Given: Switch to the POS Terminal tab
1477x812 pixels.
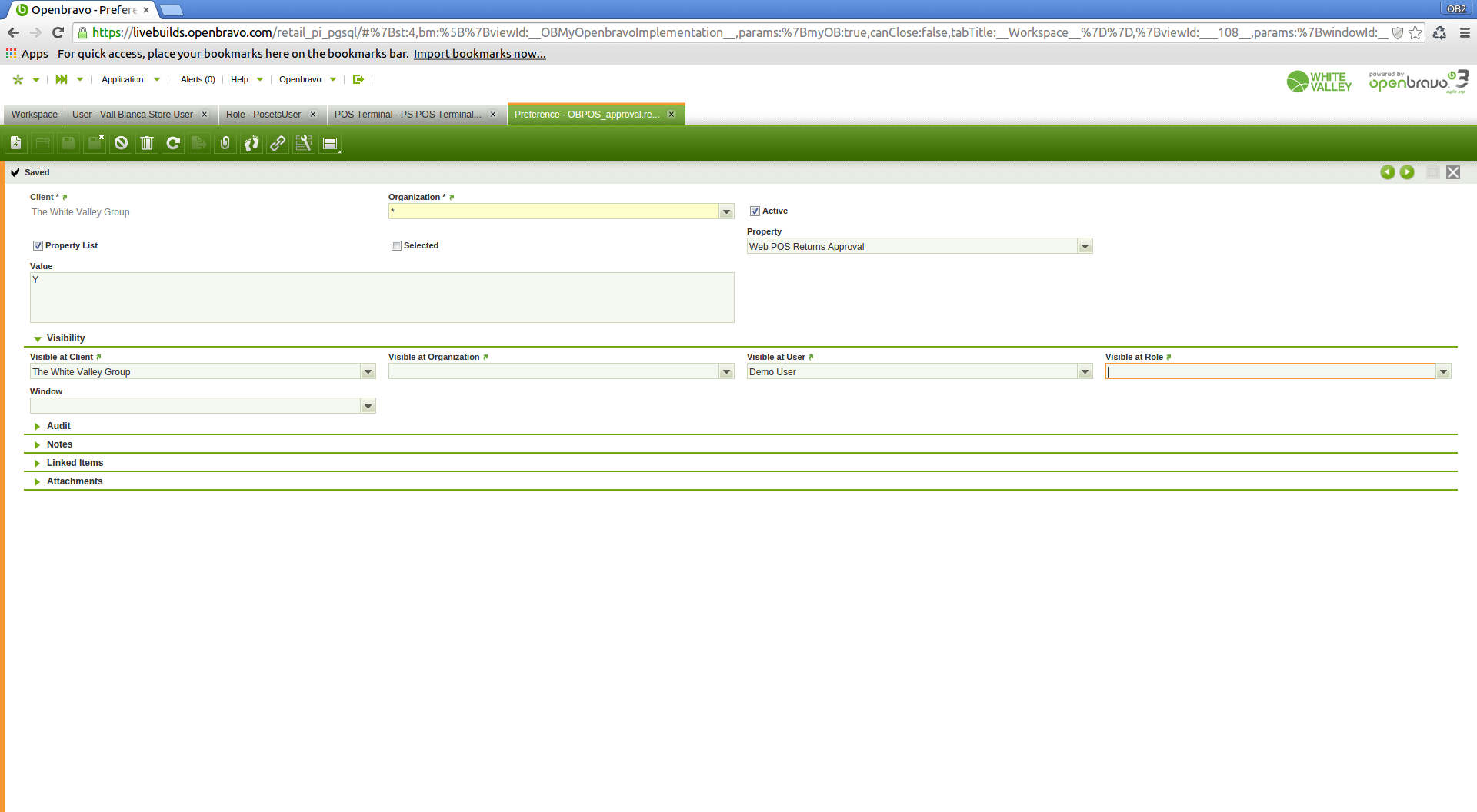Looking at the screenshot, I should (408, 115).
